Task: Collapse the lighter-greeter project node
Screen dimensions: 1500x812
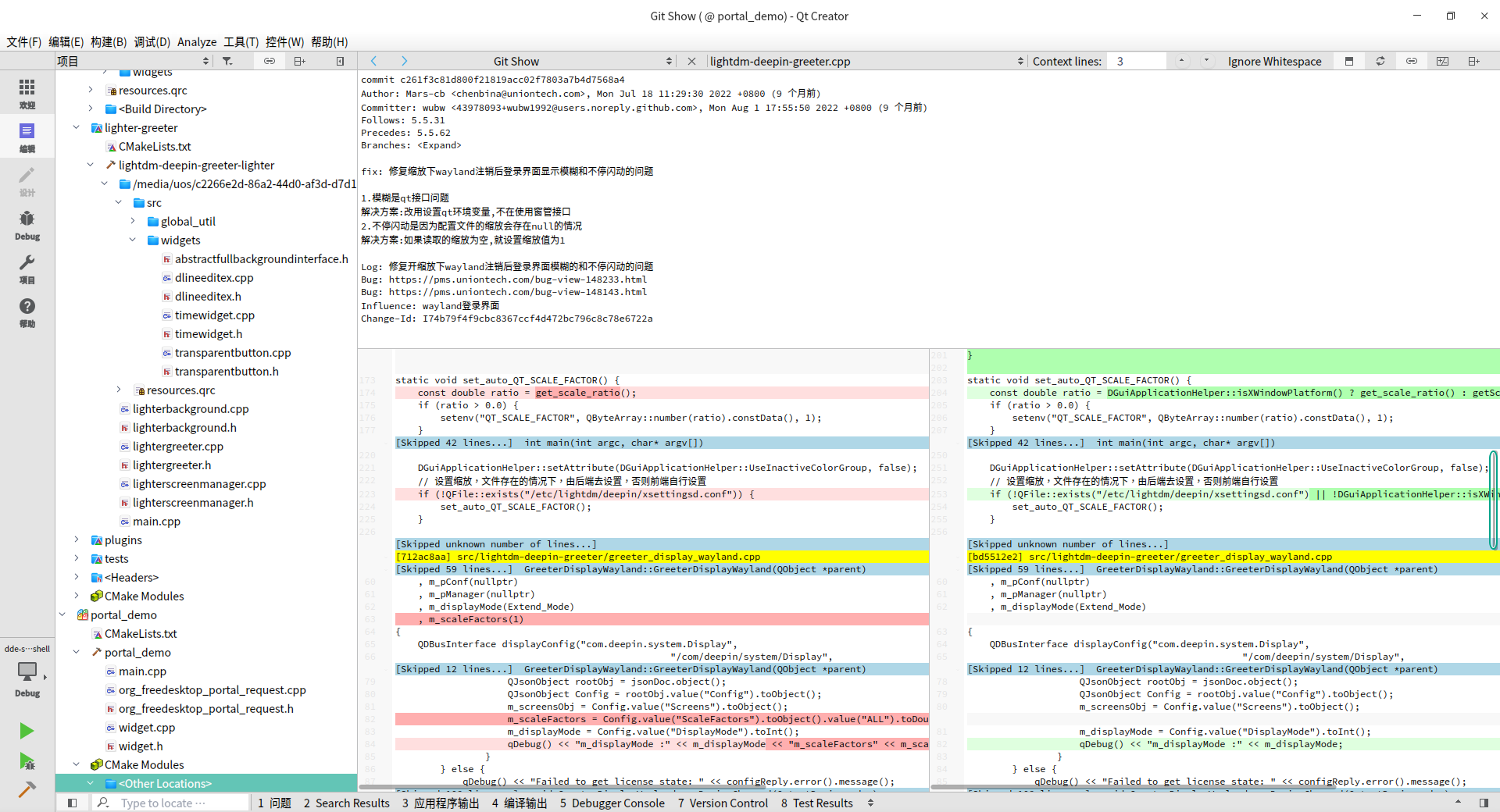Action: [x=77, y=128]
